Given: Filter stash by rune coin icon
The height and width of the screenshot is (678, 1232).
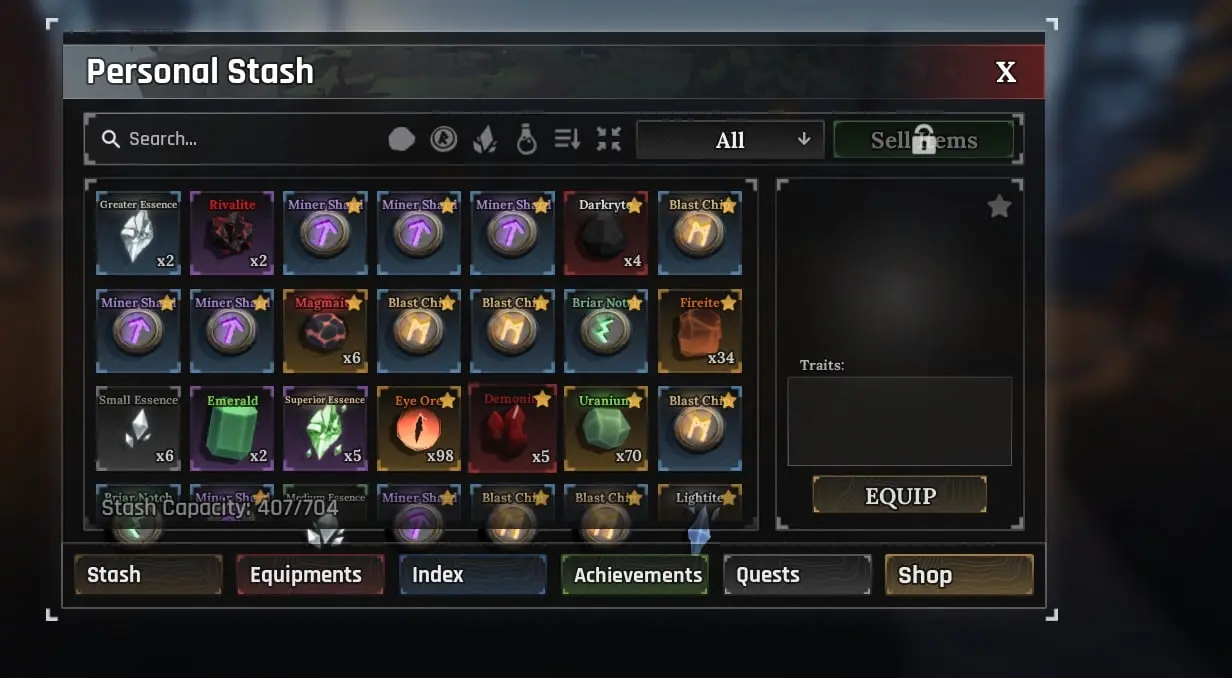Looking at the screenshot, I should [x=444, y=139].
